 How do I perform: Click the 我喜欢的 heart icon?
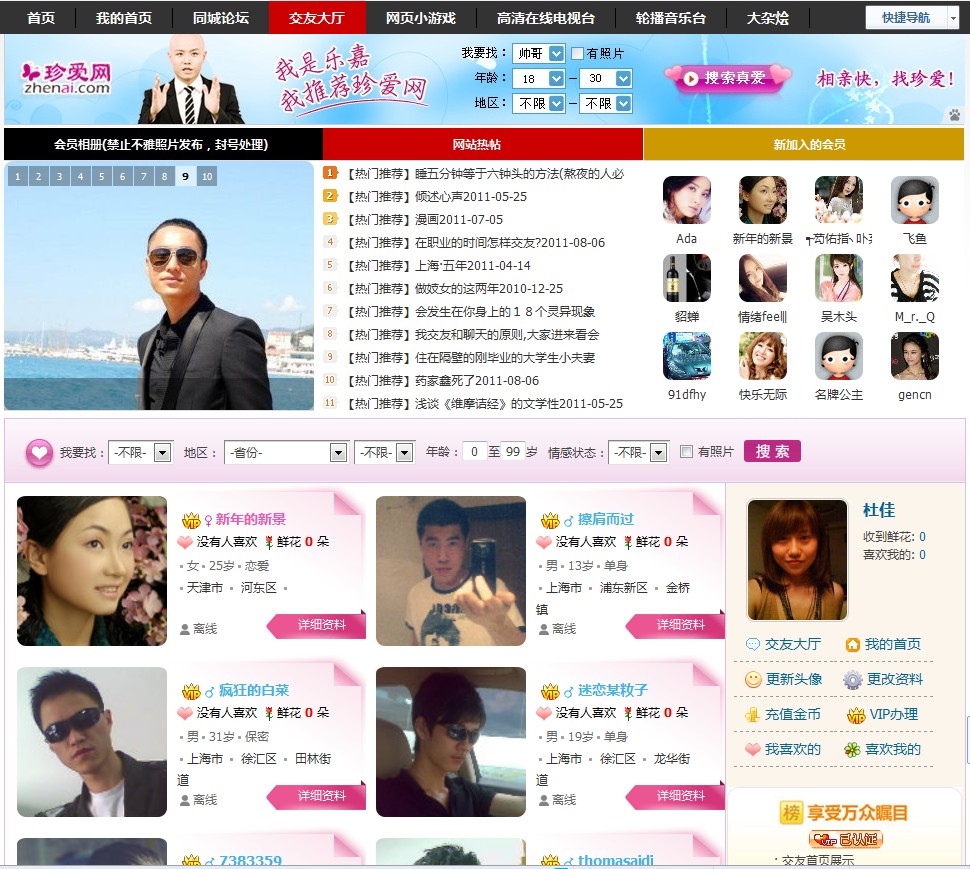[752, 750]
